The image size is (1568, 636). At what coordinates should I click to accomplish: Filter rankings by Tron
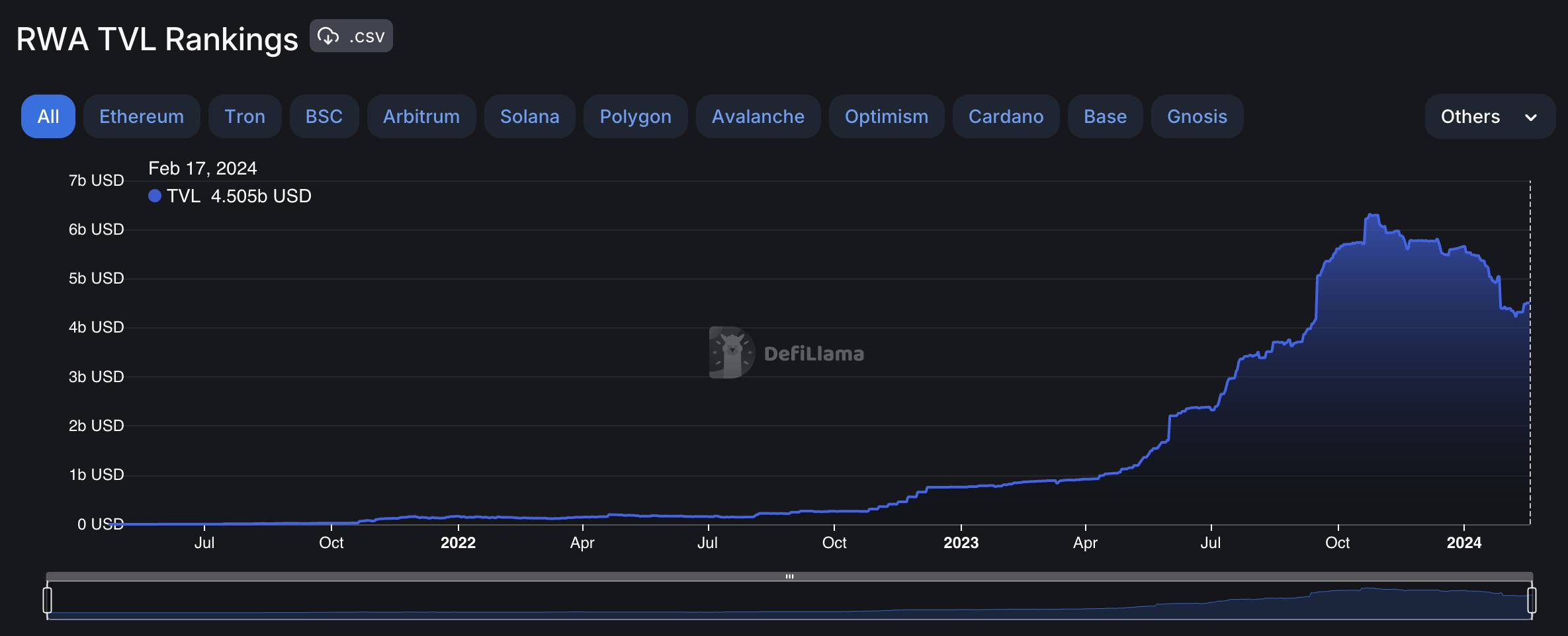(x=245, y=116)
